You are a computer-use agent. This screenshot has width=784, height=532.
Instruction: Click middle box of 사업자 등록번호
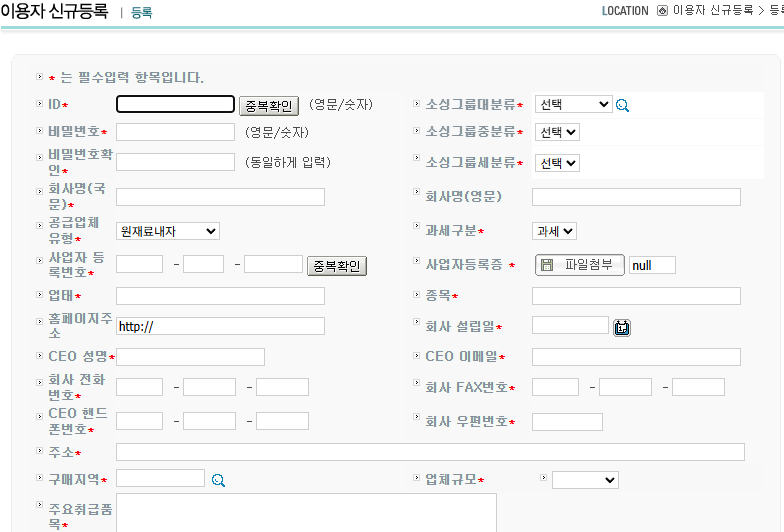pos(203,264)
